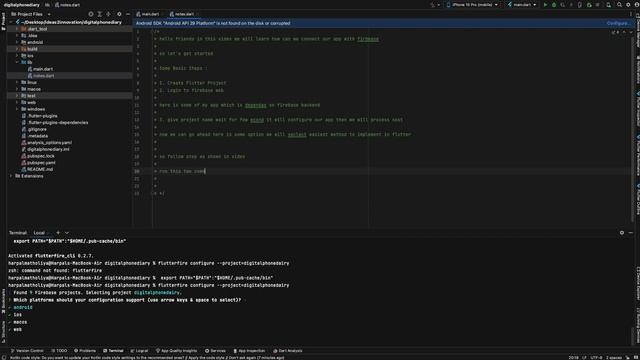Select the .flutter-plugins file
The width and height of the screenshot is (640, 360).
[x=42, y=116]
